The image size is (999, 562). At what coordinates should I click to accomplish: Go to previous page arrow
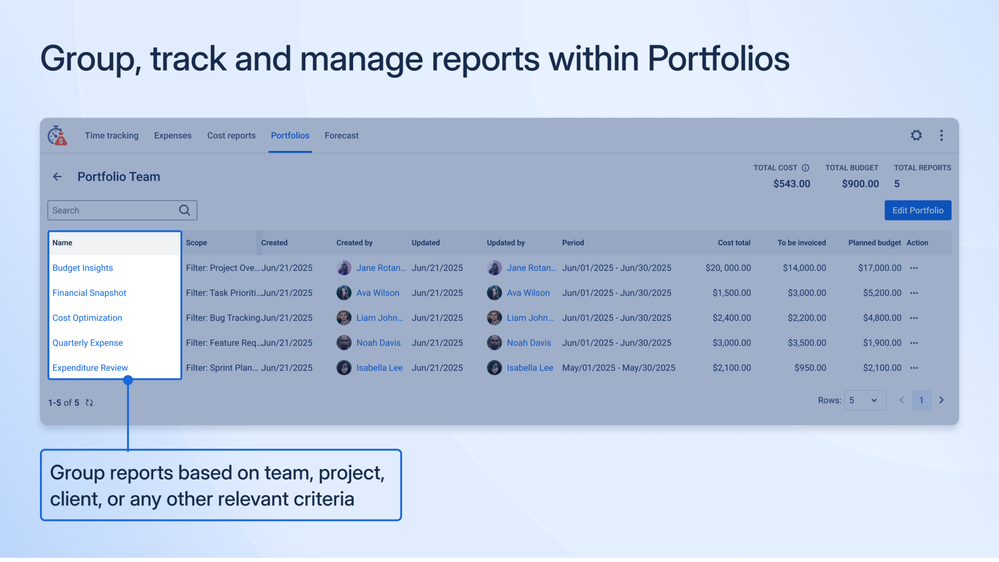tap(902, 400)
